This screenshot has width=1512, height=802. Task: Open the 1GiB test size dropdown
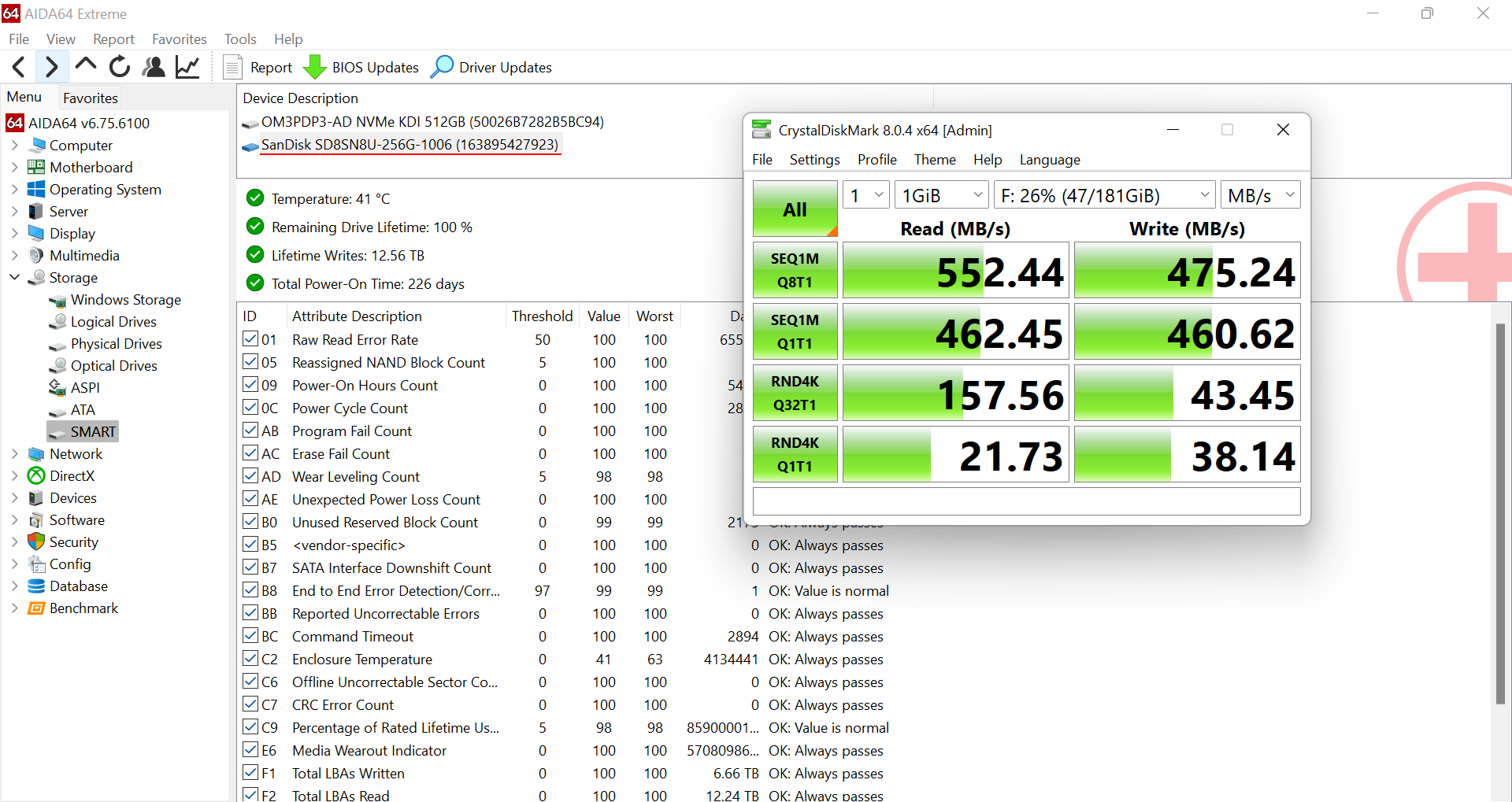[x=942, y=195]
